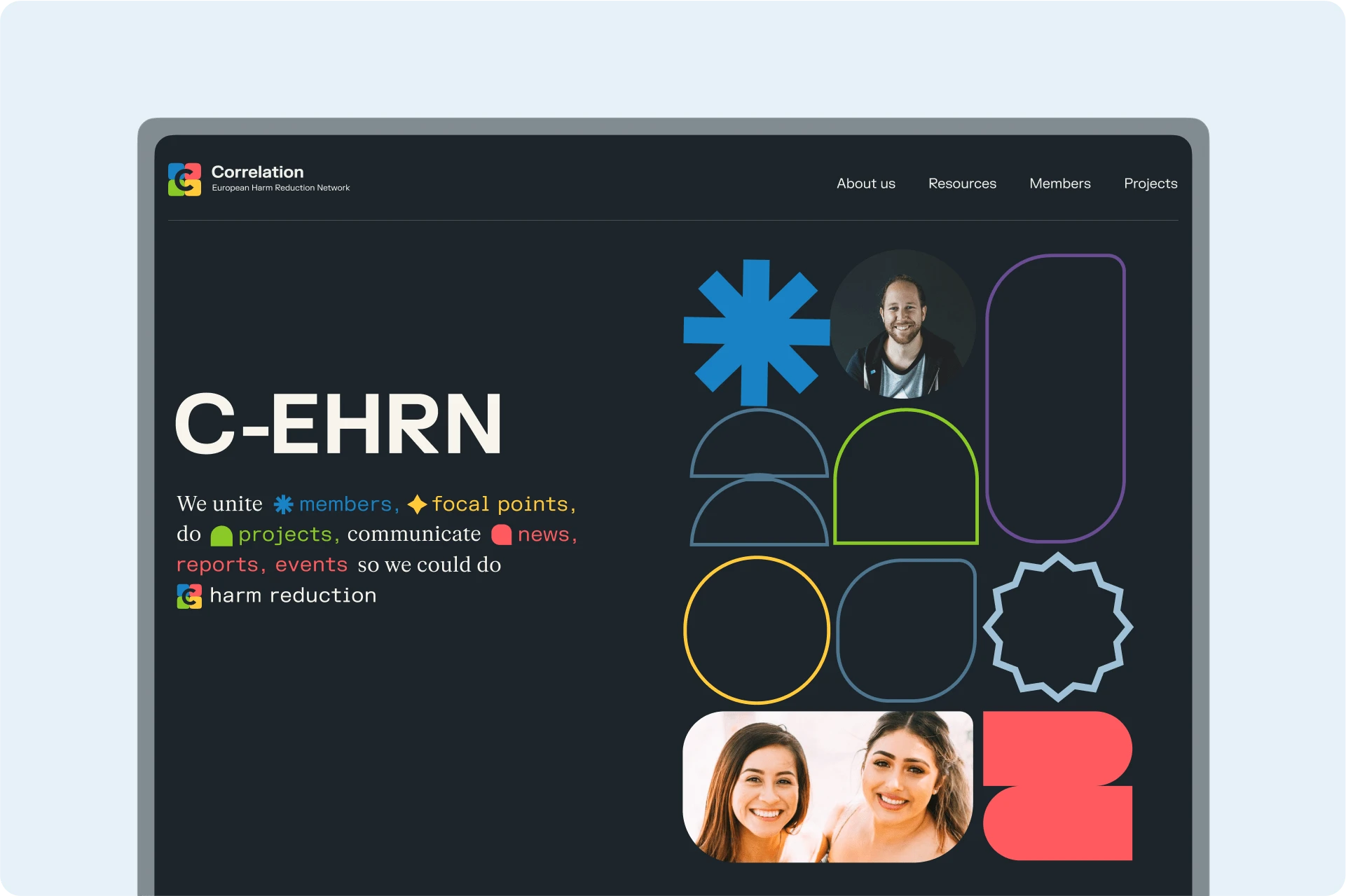Open the Resources menu item
Screen dimensions: 1346x896
(962, 184)
